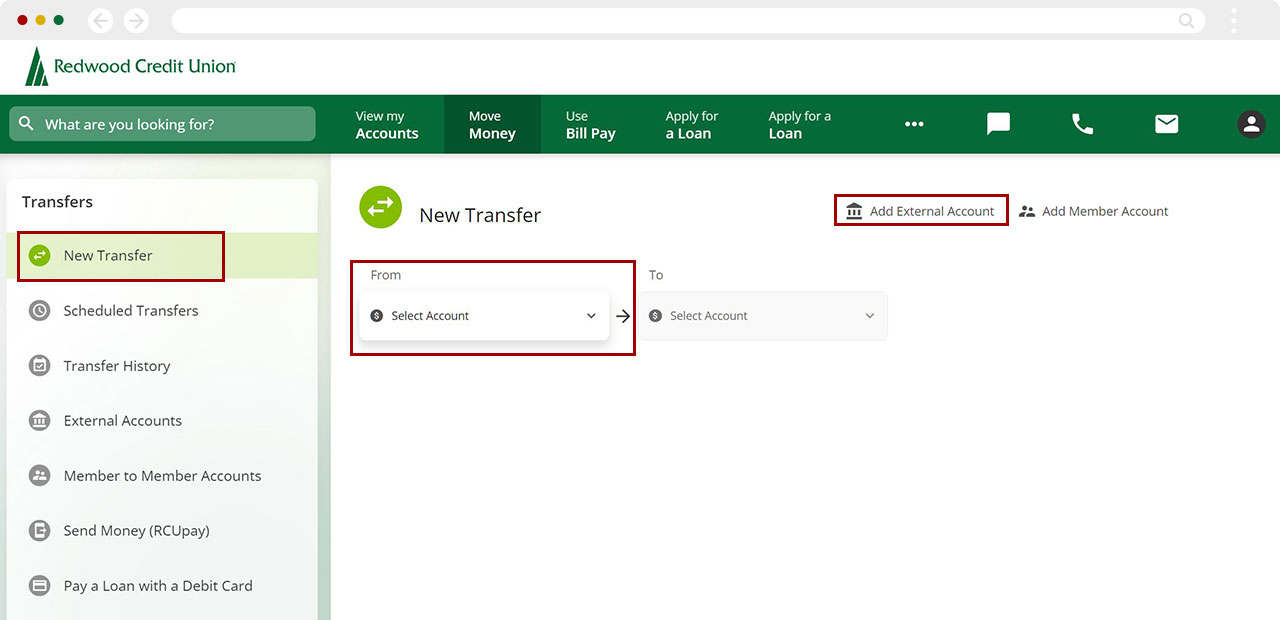
Task: Select Send Money (RCUpay) option
Action: [136, 531]
